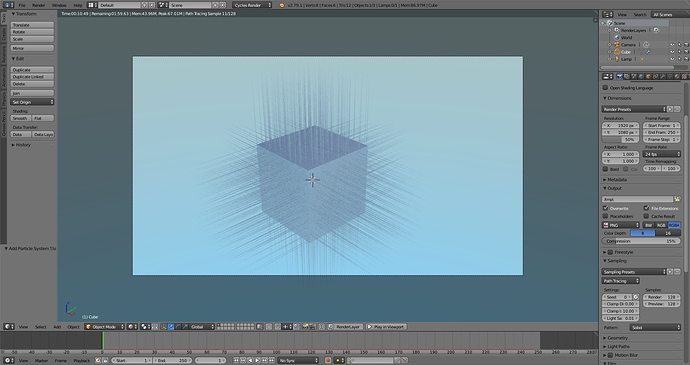
Task: Open the File menu
Action: pyautogui.click(x=22, y=5)
